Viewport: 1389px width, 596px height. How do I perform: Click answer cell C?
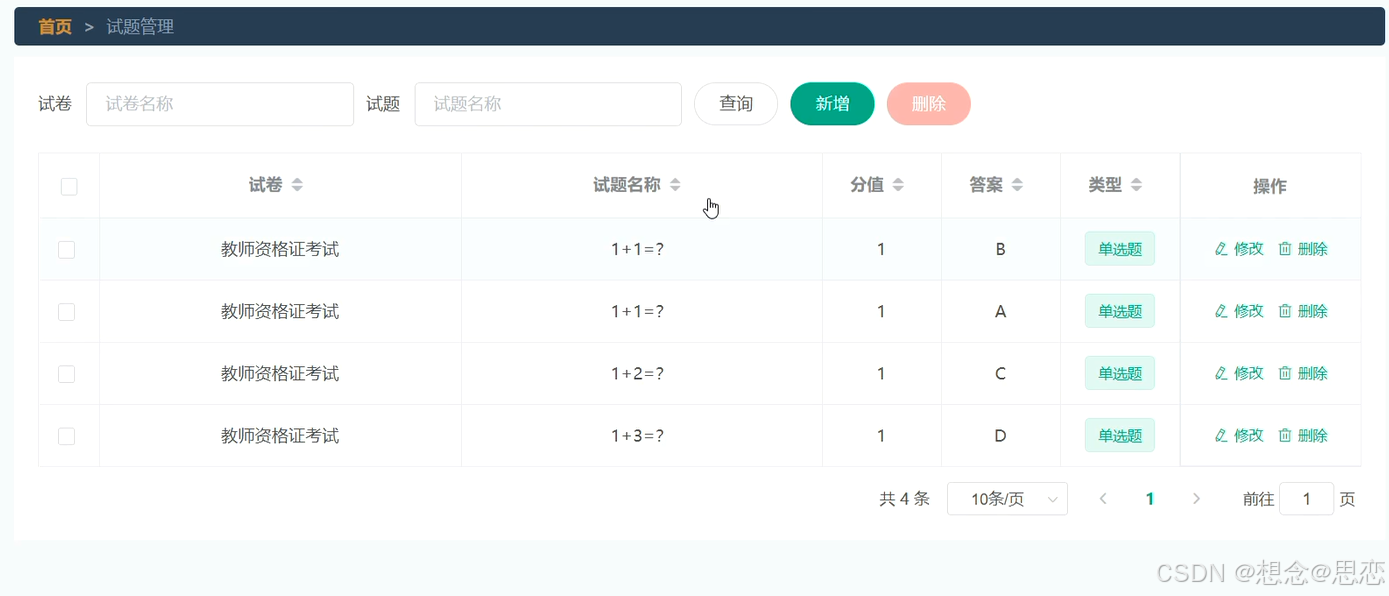1000,373
